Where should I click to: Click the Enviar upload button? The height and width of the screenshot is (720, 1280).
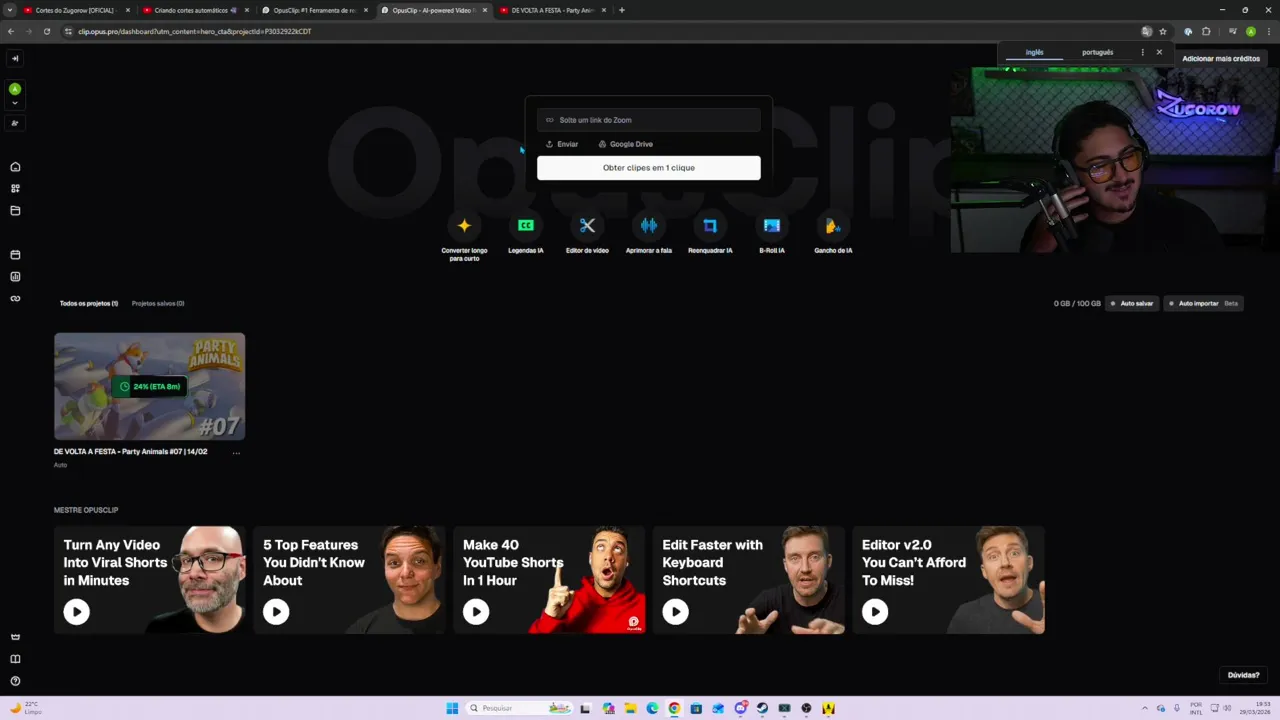tap(562, 144)
